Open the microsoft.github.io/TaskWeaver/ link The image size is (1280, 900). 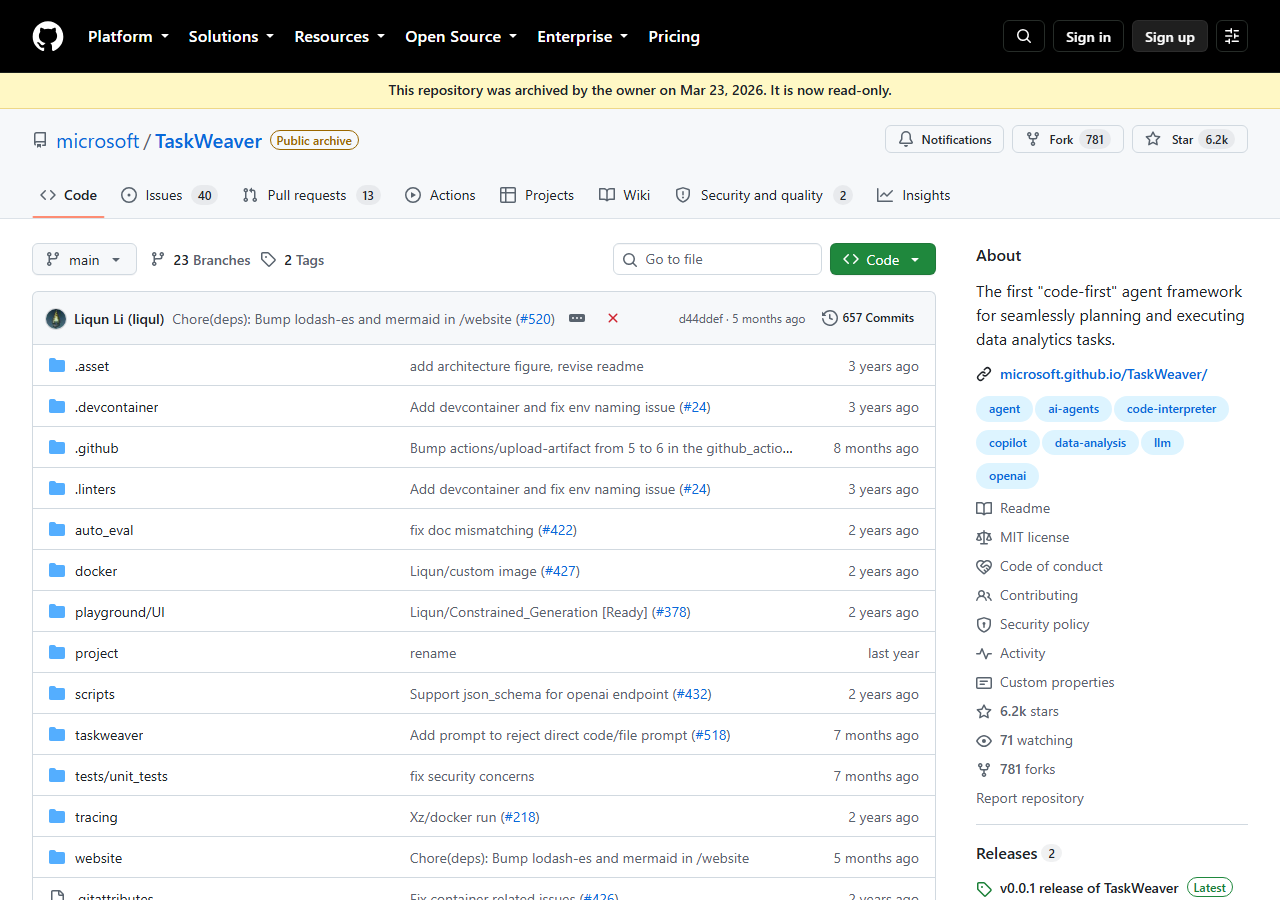1104,374
